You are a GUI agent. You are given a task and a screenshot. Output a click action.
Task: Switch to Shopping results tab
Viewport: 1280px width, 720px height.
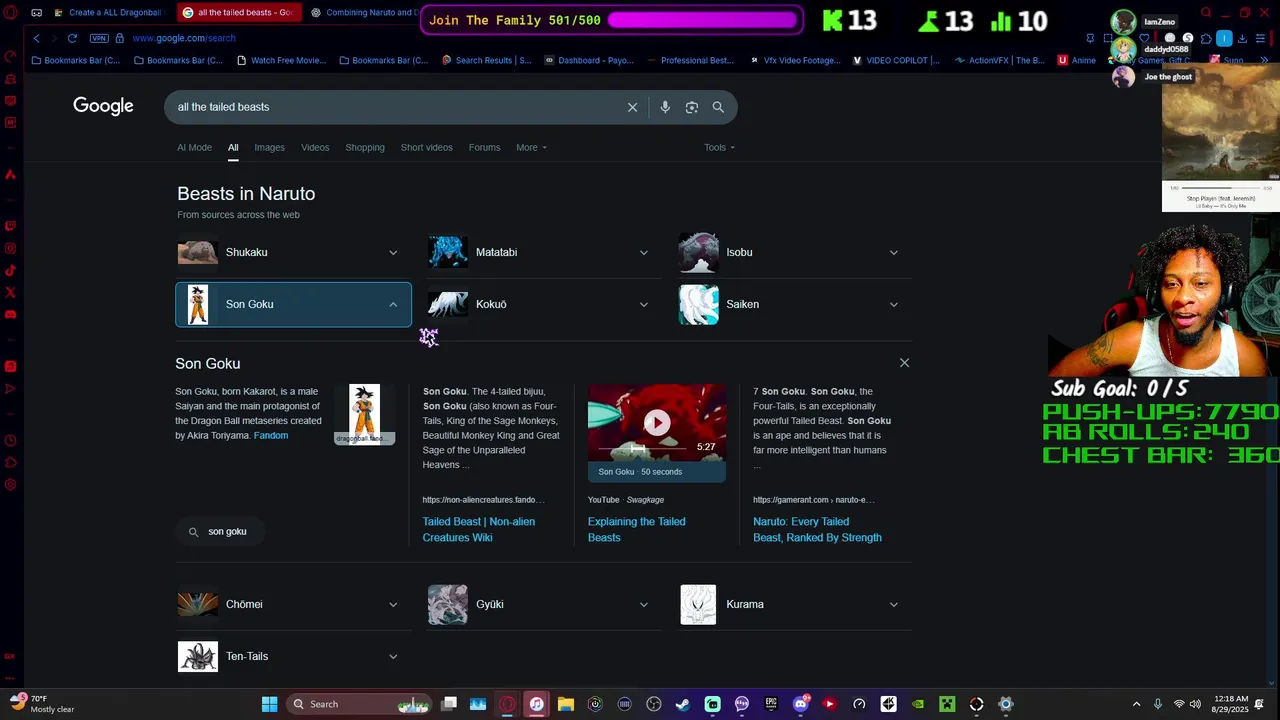pyautogui.click(x=365, y=147)
